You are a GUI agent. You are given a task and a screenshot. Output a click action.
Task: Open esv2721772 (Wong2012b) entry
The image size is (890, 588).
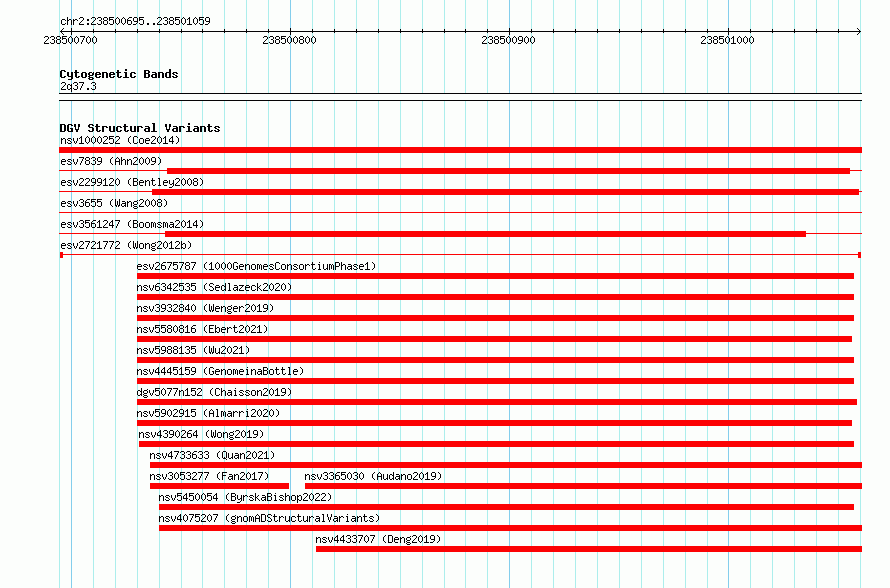pos(126,245)
